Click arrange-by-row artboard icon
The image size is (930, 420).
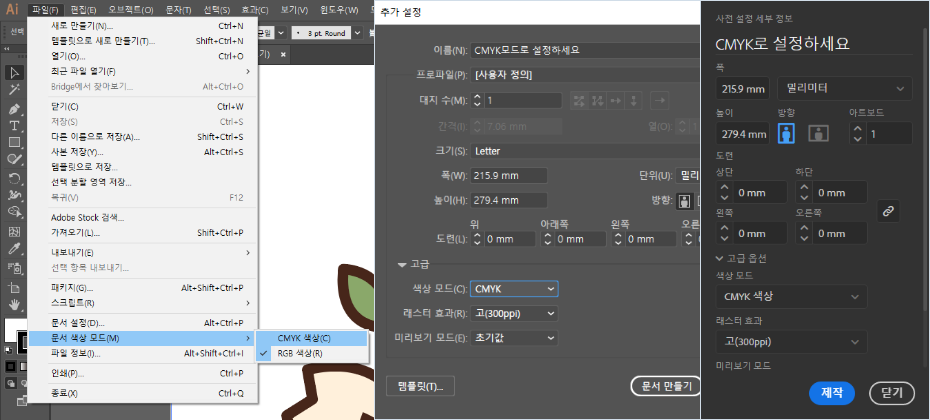[616, 101]
